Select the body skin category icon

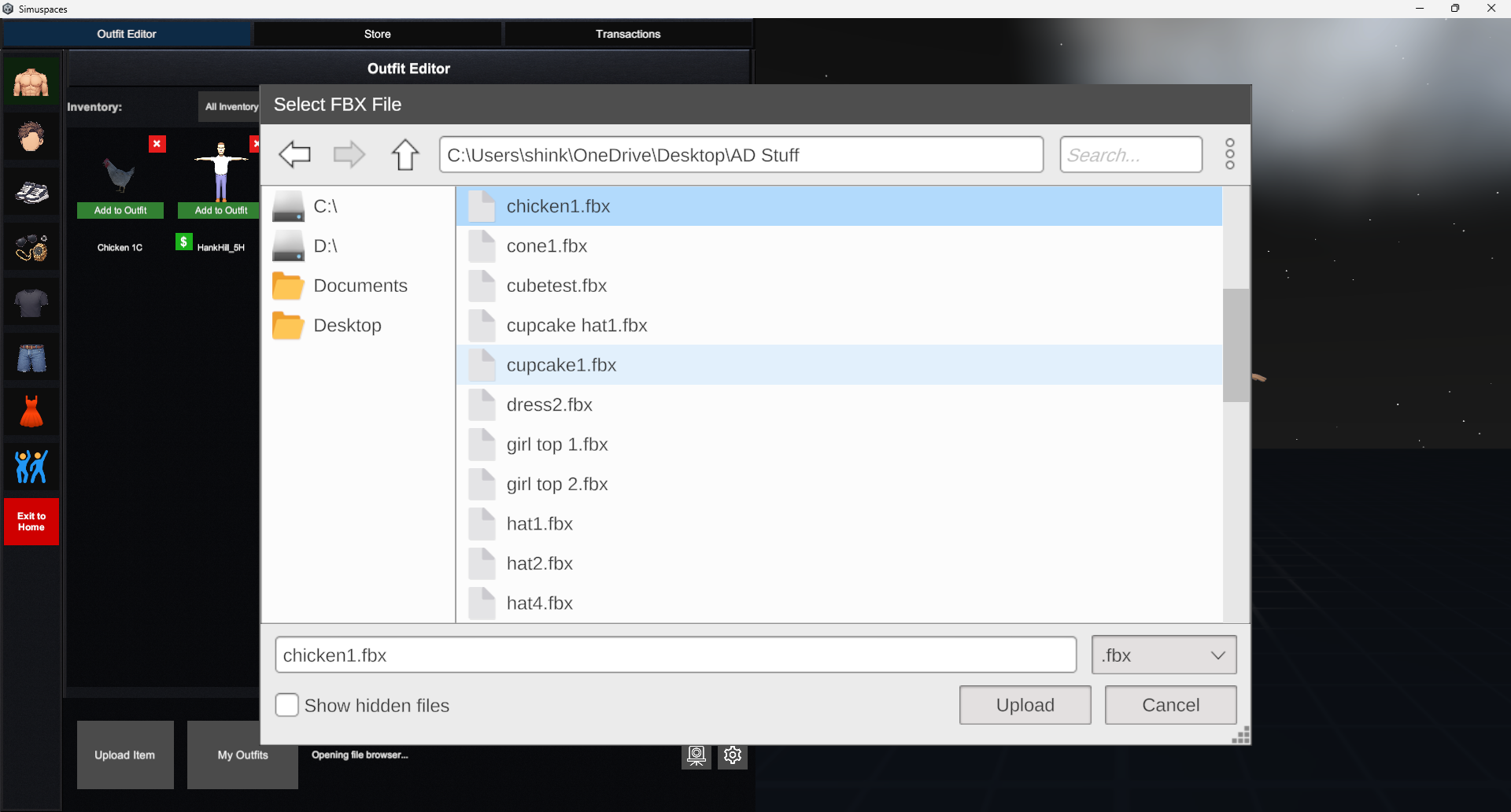tap(31, 82)
